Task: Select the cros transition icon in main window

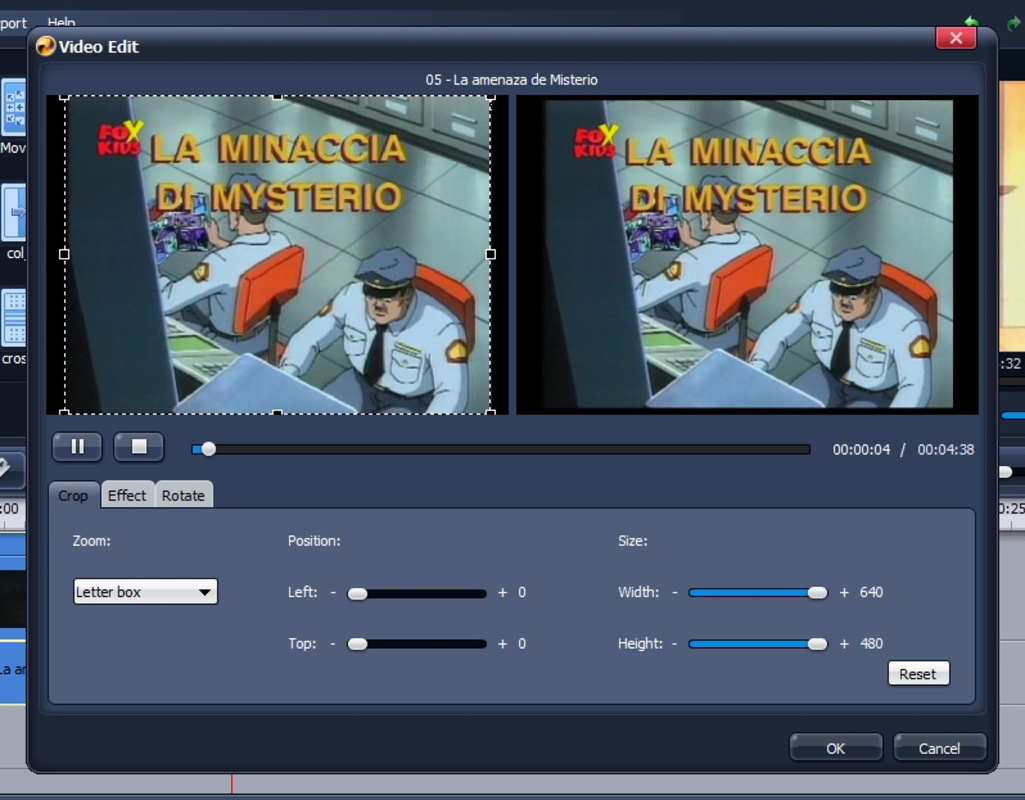Action: 13,318
